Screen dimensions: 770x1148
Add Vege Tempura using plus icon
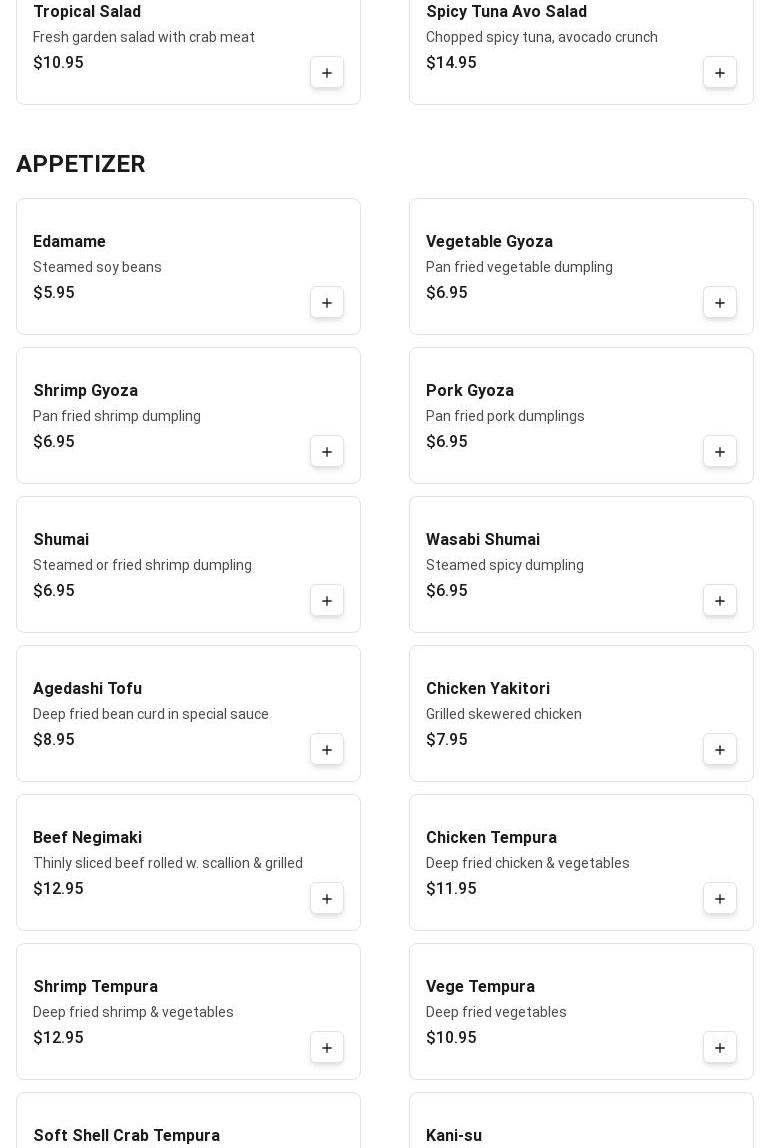point(720,1048)
